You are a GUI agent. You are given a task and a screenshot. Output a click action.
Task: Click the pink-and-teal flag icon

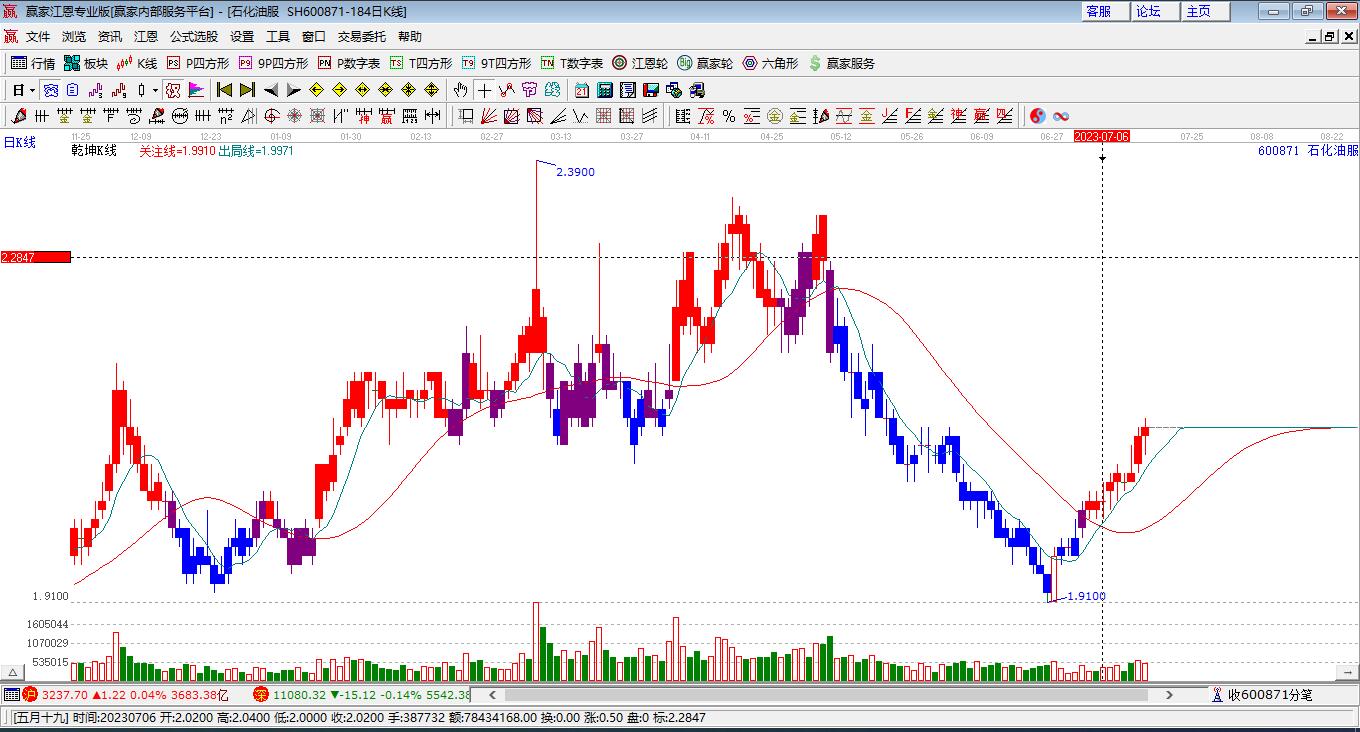tap(196, 90)
